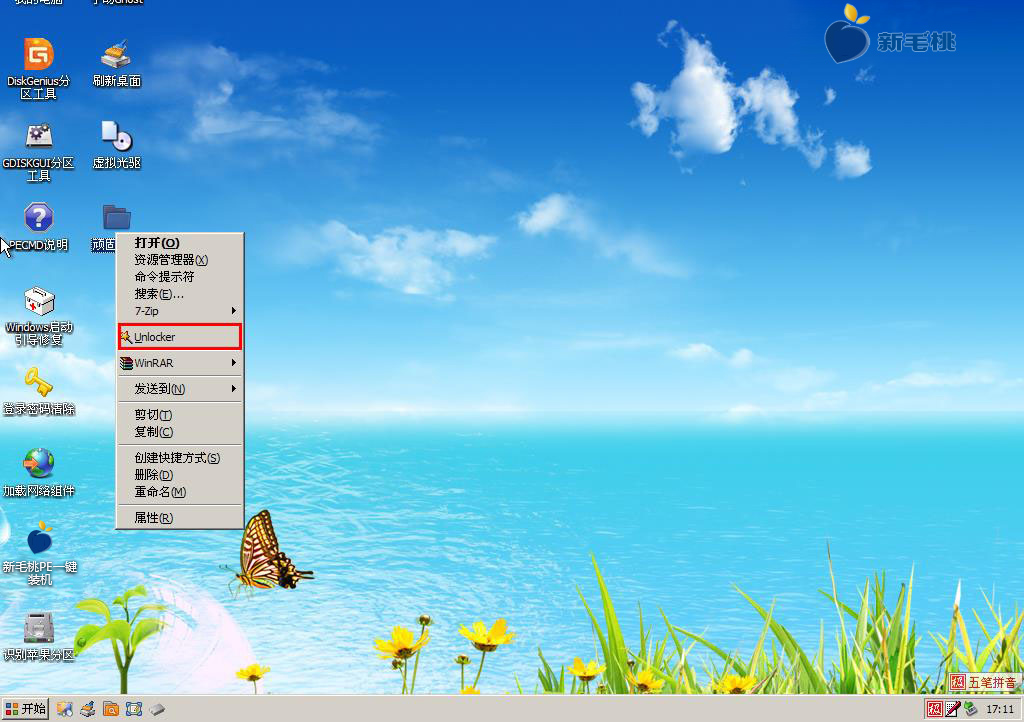Screen dimensions: 1024x722
Task: Expand the WinRAR submenu
Action: [180, 363]
